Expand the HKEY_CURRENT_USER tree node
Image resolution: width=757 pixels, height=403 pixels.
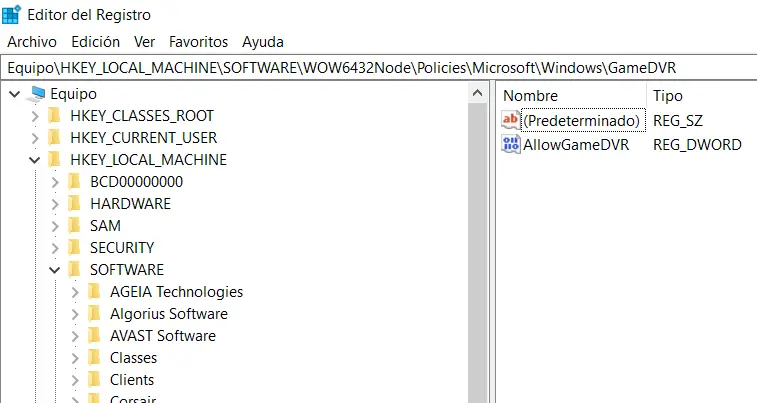pos(35,138)
